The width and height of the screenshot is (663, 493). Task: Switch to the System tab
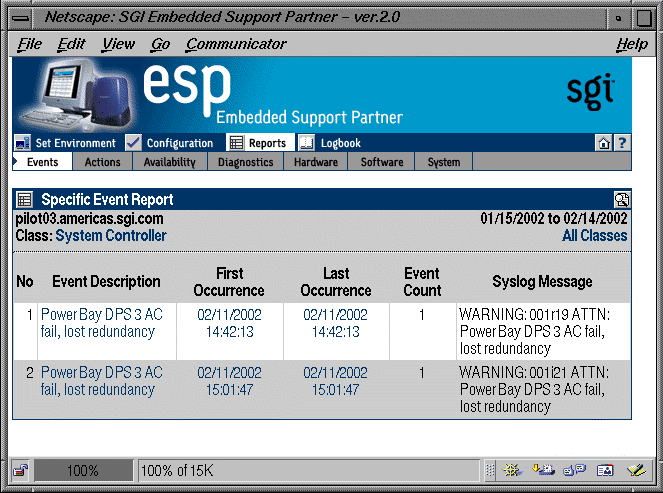click(444, 162)
